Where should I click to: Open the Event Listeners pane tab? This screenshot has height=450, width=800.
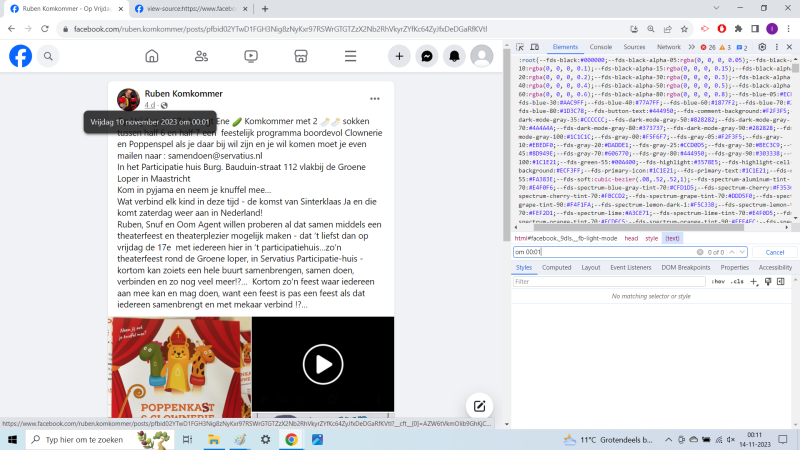631,267
